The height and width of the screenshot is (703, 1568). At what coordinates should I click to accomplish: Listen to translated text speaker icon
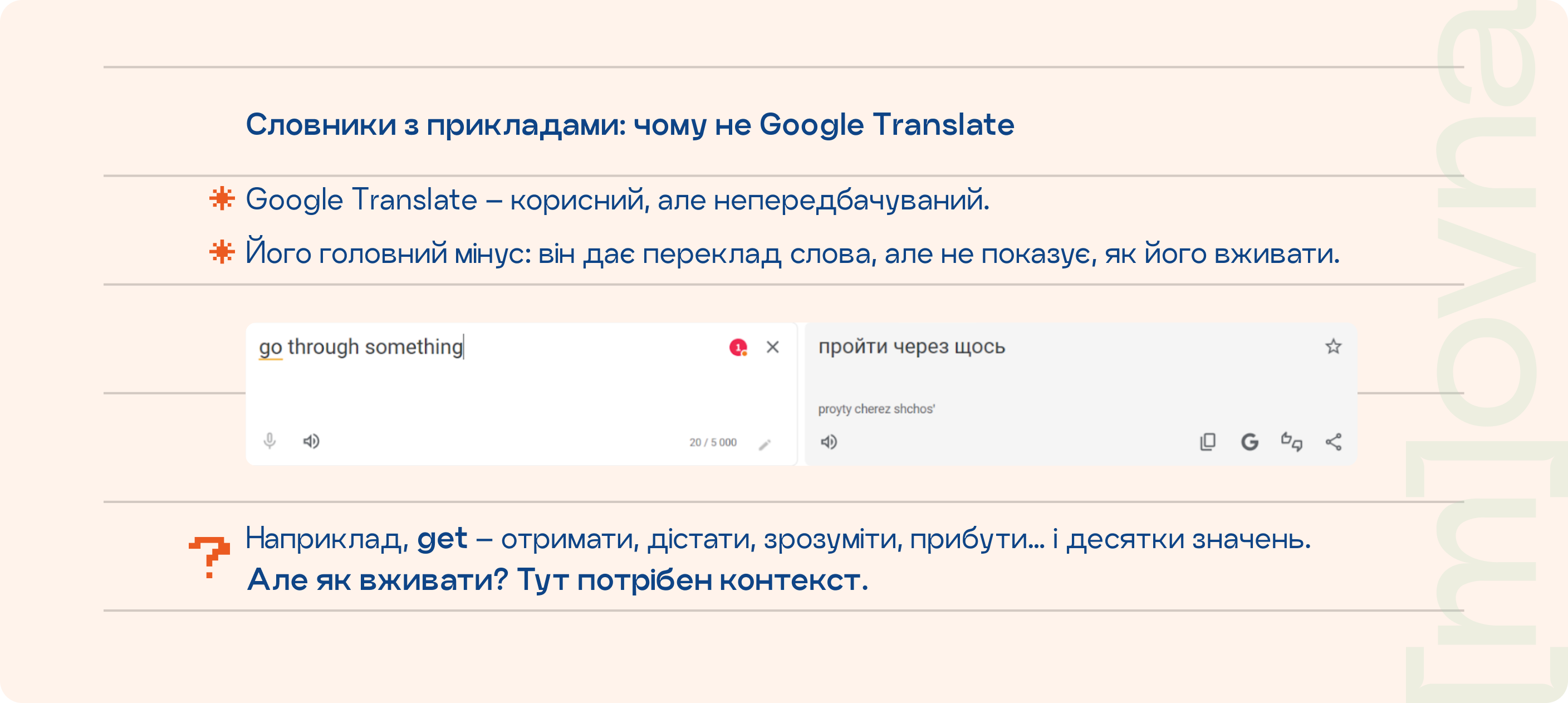click(829, 442)
